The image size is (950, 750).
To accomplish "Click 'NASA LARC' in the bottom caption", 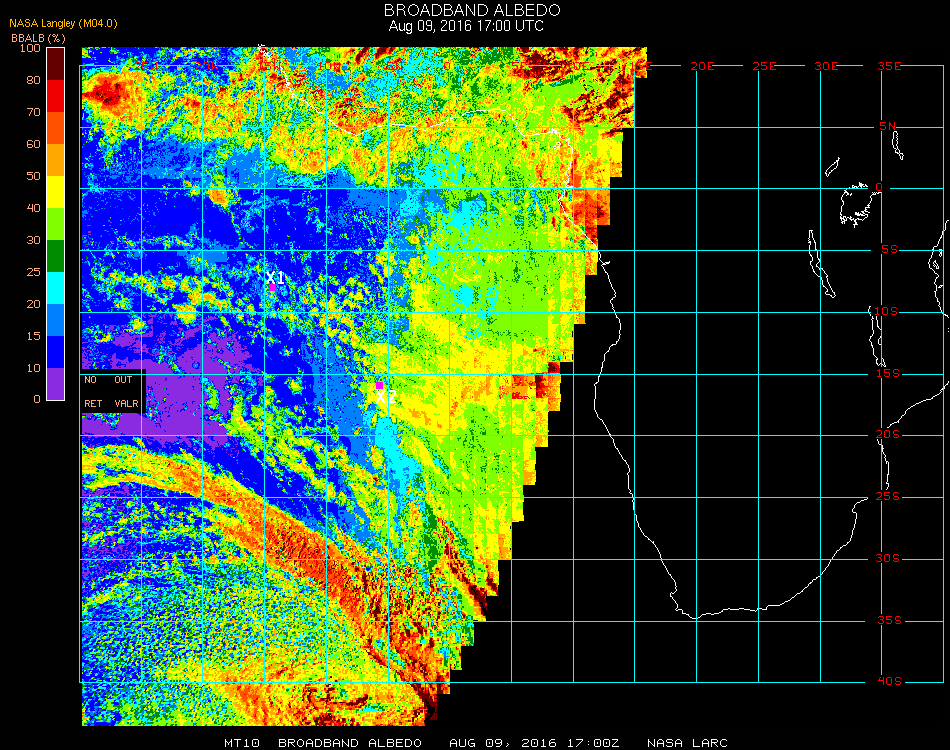I will [687, 743].
